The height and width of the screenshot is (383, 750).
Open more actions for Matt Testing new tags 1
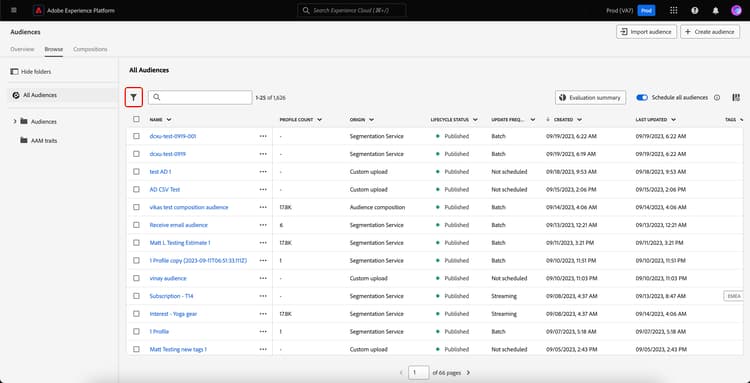pos(263,350)
